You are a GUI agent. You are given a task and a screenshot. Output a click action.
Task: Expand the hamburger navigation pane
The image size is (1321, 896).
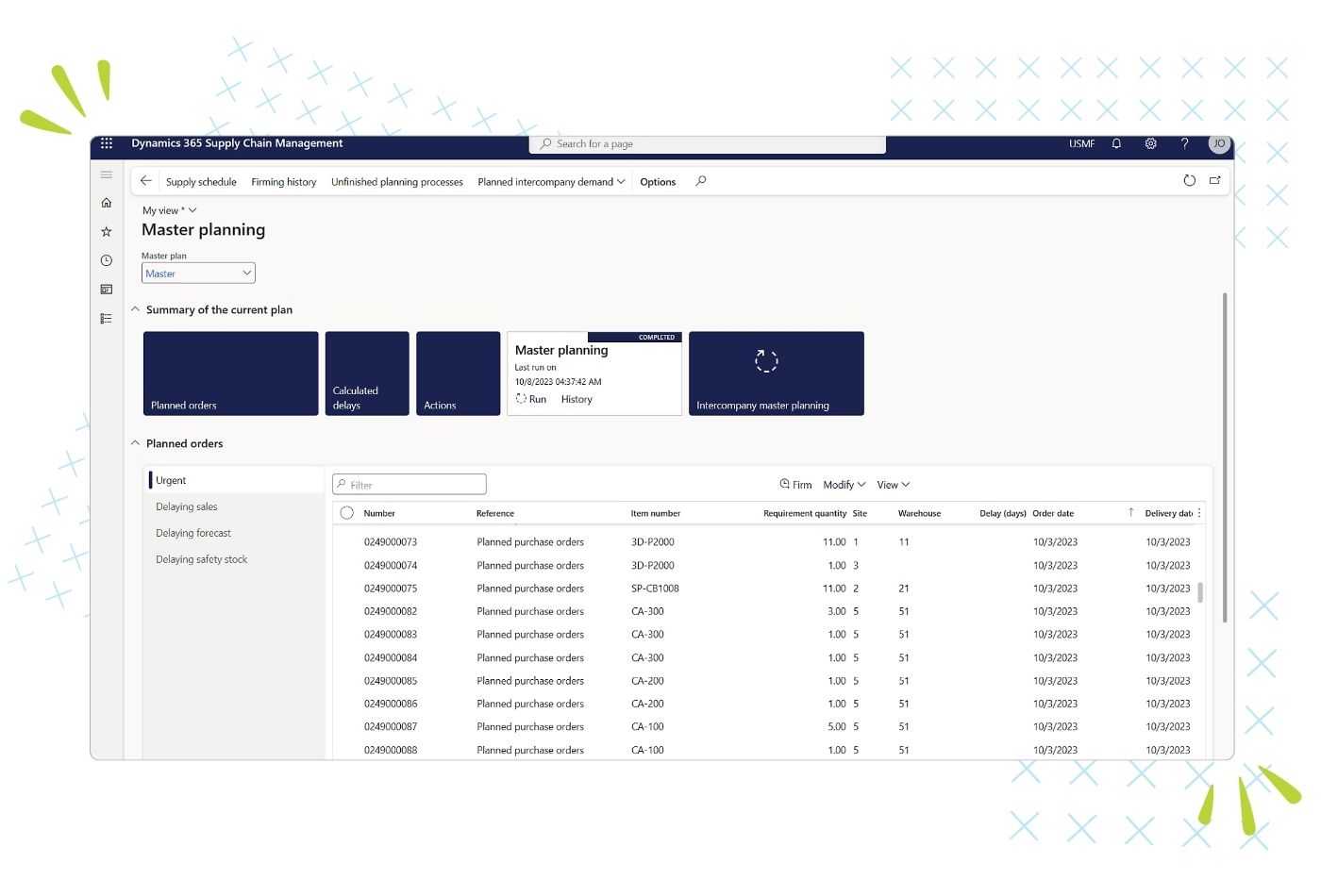(x=107, y=174)
